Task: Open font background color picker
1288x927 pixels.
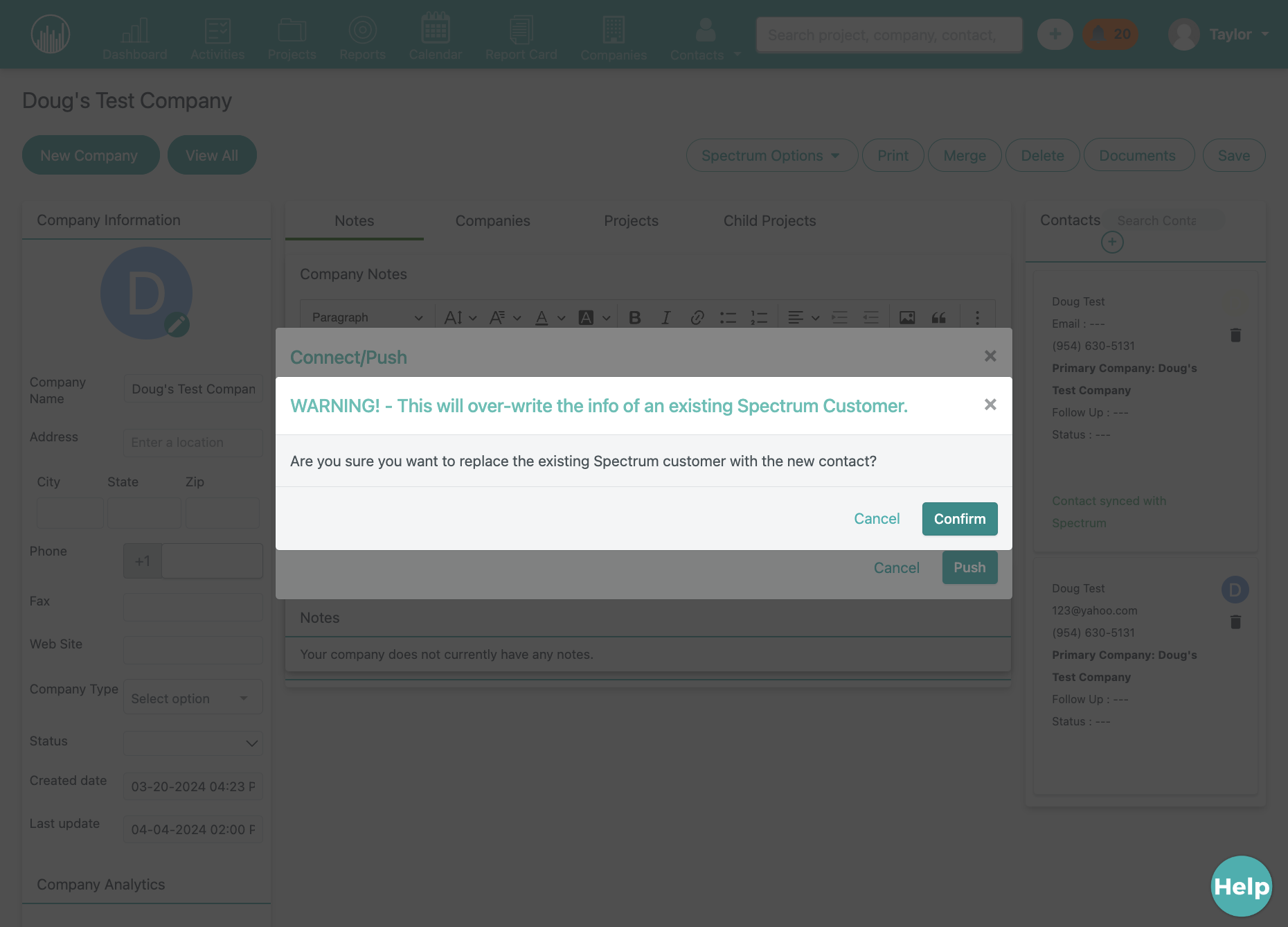Action: point(594,317)
